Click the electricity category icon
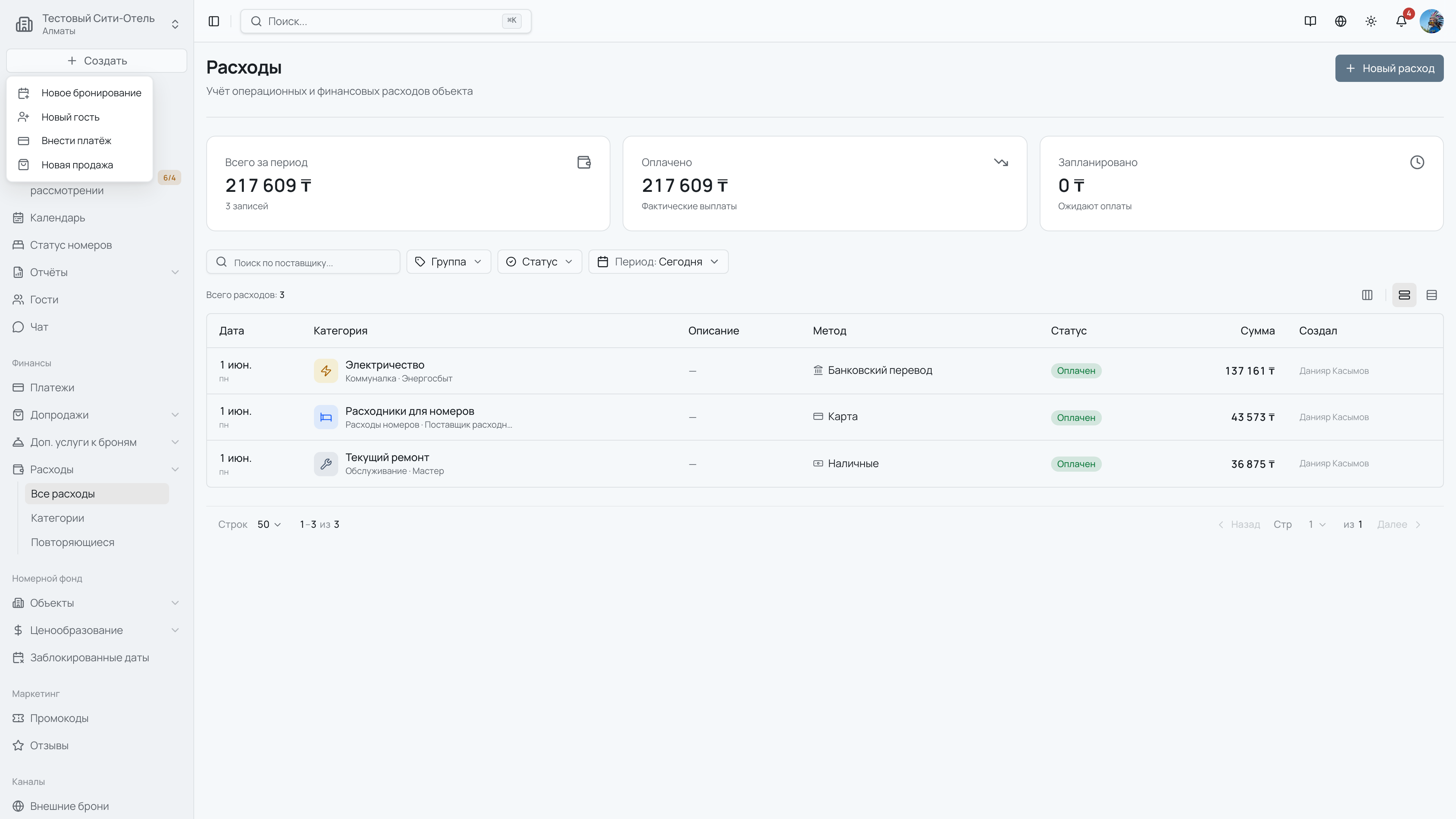The width and height of the screenshot is (1456, 819). pyautogui.click(x=326, y=371)
